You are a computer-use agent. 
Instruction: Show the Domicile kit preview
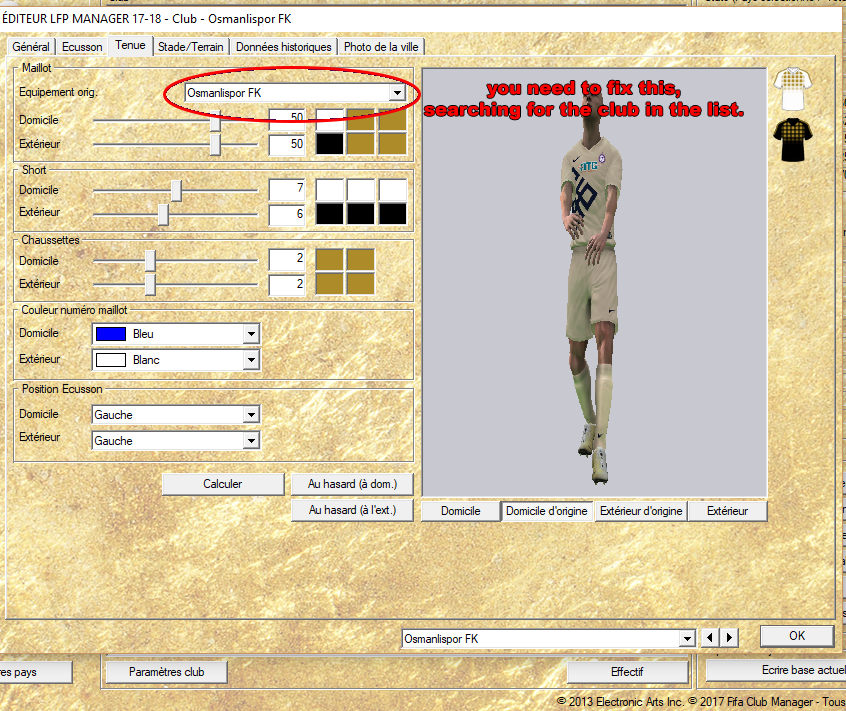[460, 511]
